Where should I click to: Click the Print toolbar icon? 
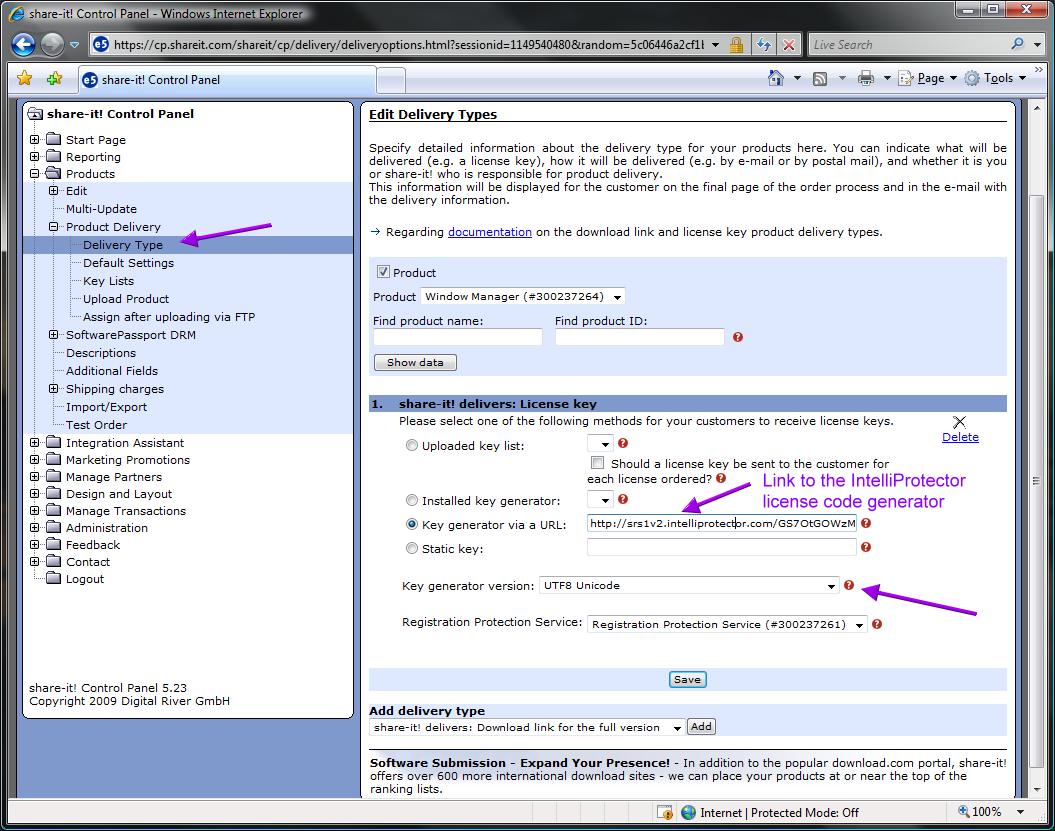tap(866, 78)
